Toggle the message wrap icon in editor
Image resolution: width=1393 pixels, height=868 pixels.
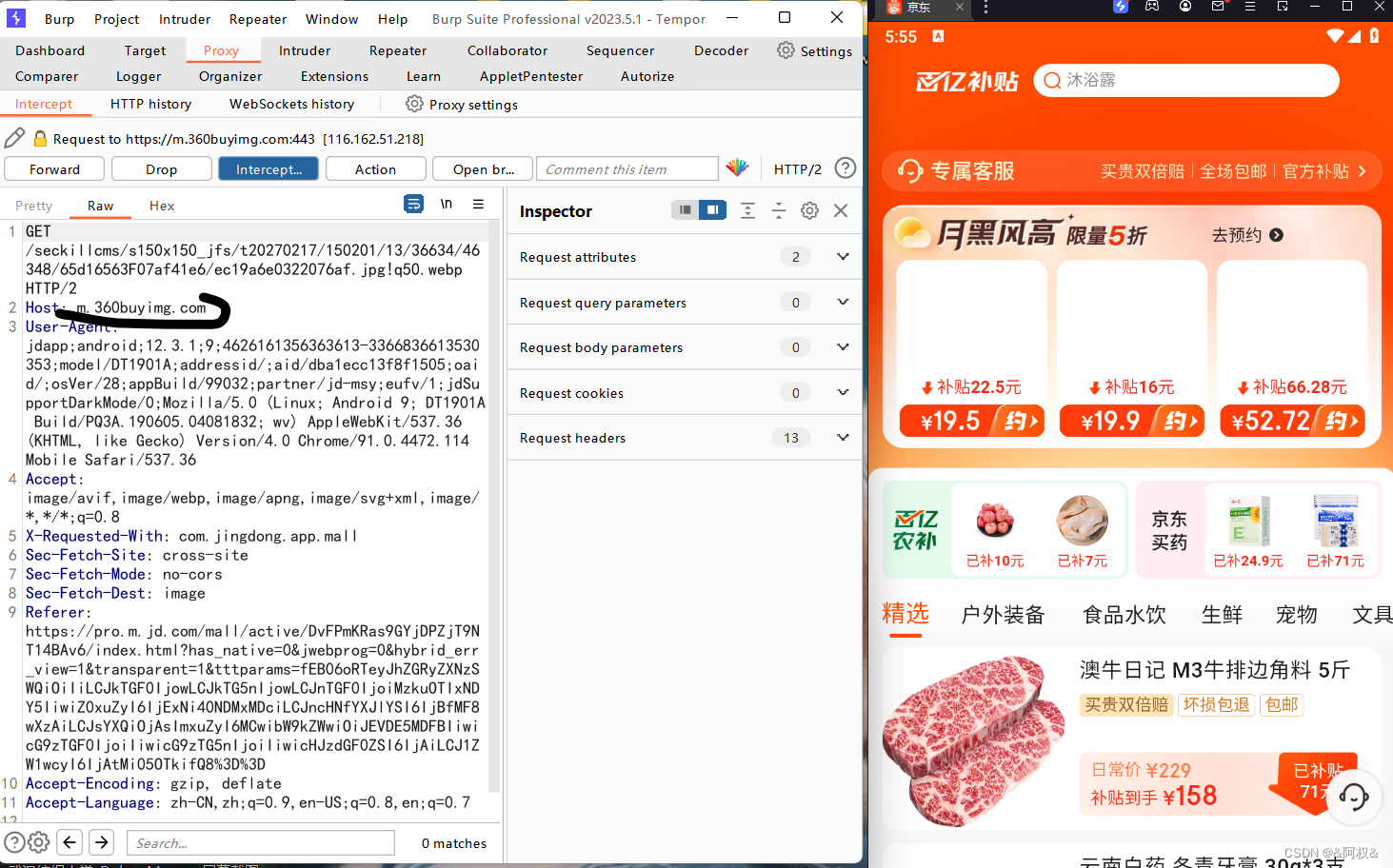tap(413, 204)
